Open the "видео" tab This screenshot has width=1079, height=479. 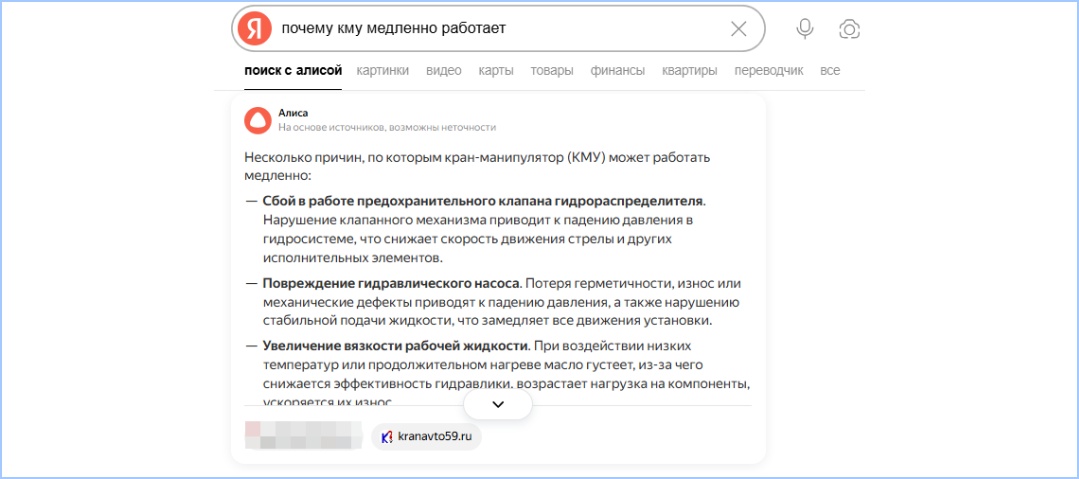[444, 71]
